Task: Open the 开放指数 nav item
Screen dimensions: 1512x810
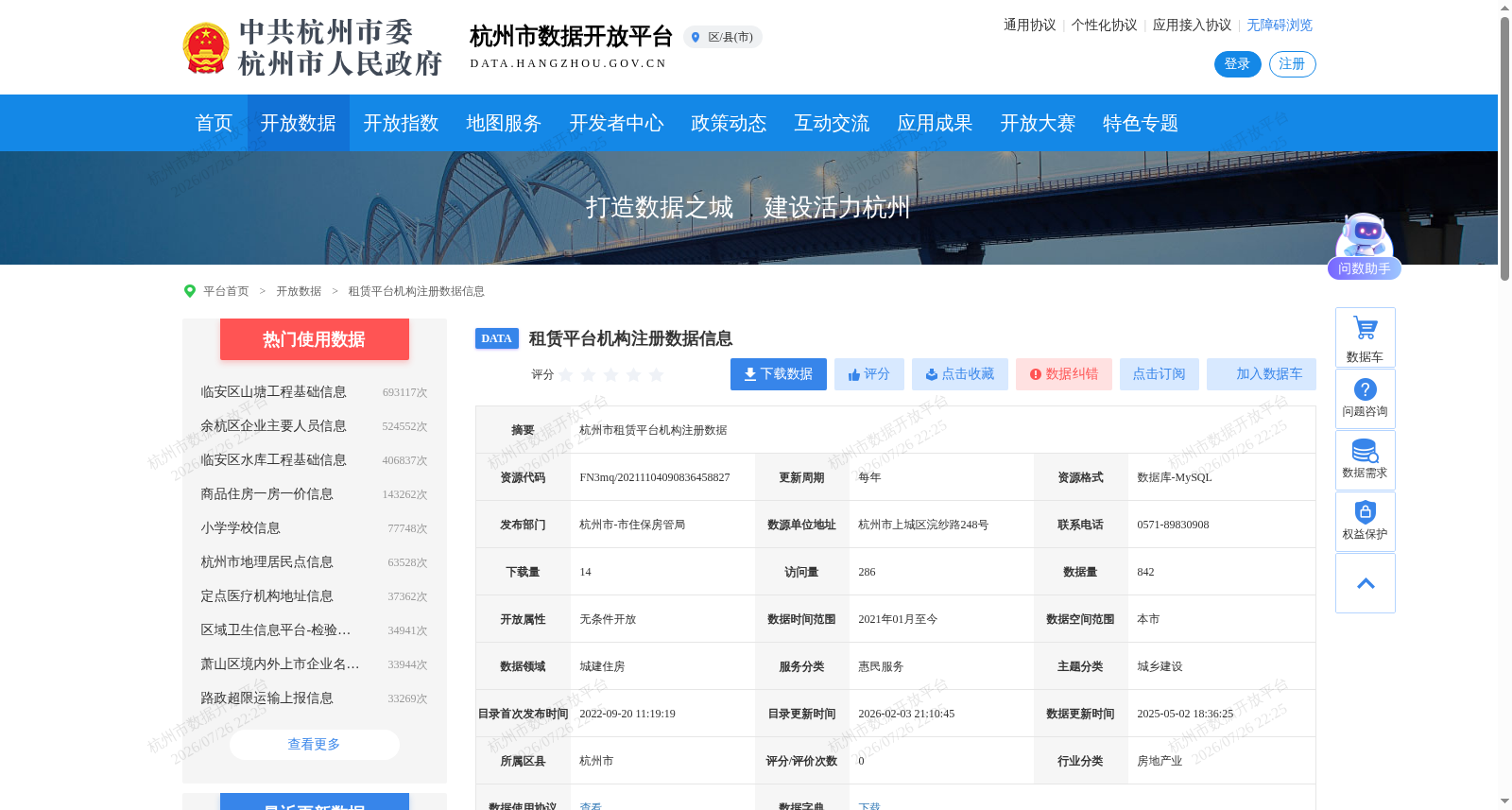Action: [x=401, y=123]
